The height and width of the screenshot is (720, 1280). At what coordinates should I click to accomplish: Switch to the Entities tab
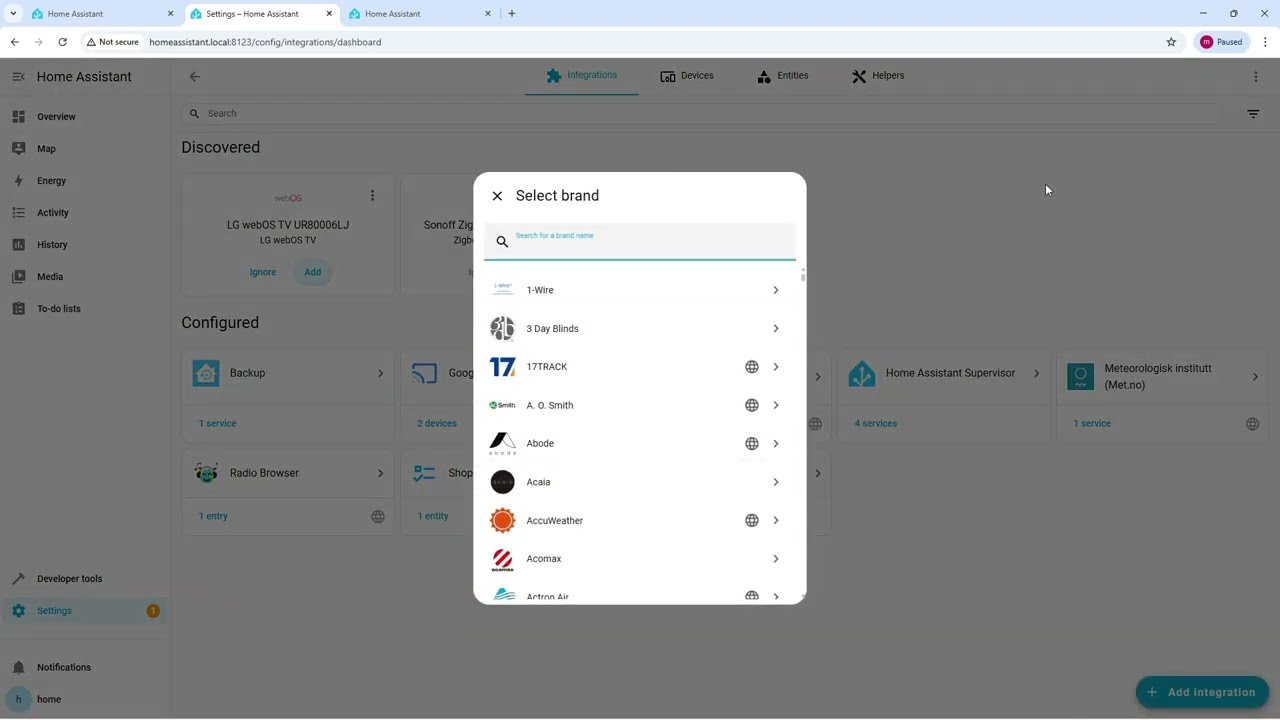(x=782, y=76)
